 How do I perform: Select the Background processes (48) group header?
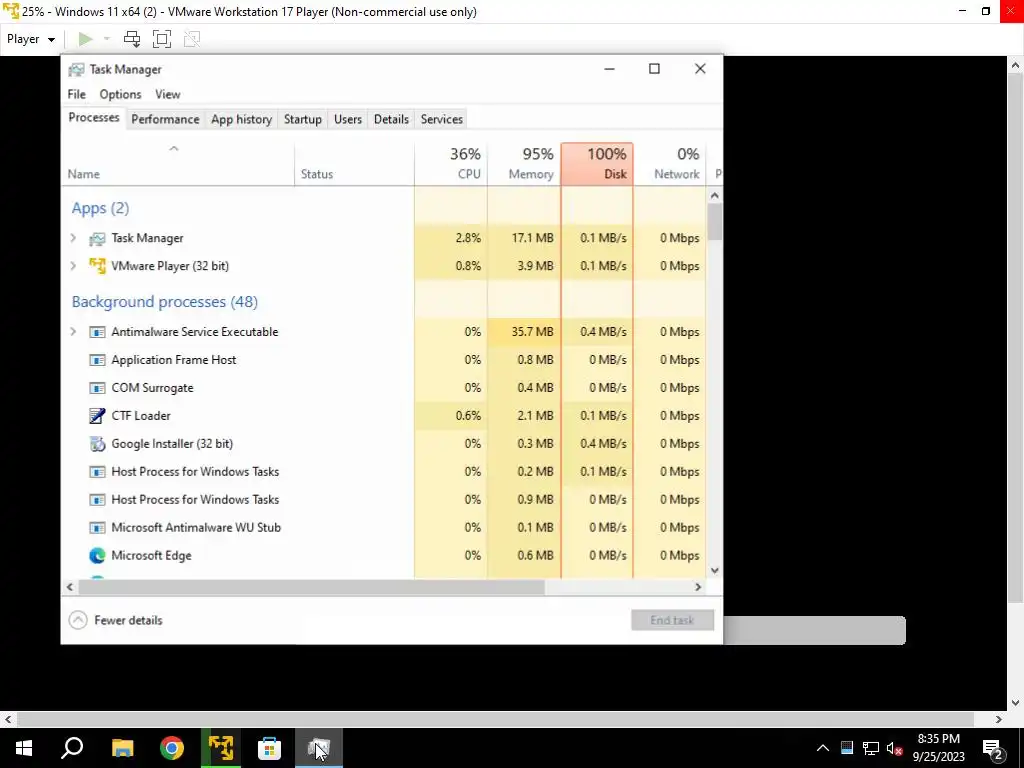pyautogui.click(x=165, y=302)
